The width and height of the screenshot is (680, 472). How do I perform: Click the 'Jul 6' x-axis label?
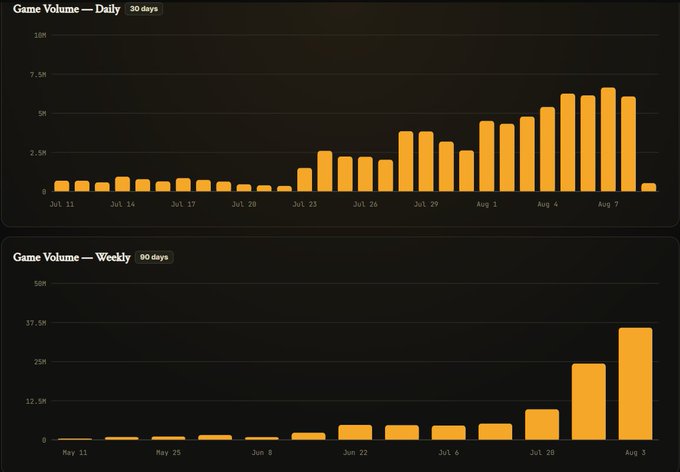(448, 452)
